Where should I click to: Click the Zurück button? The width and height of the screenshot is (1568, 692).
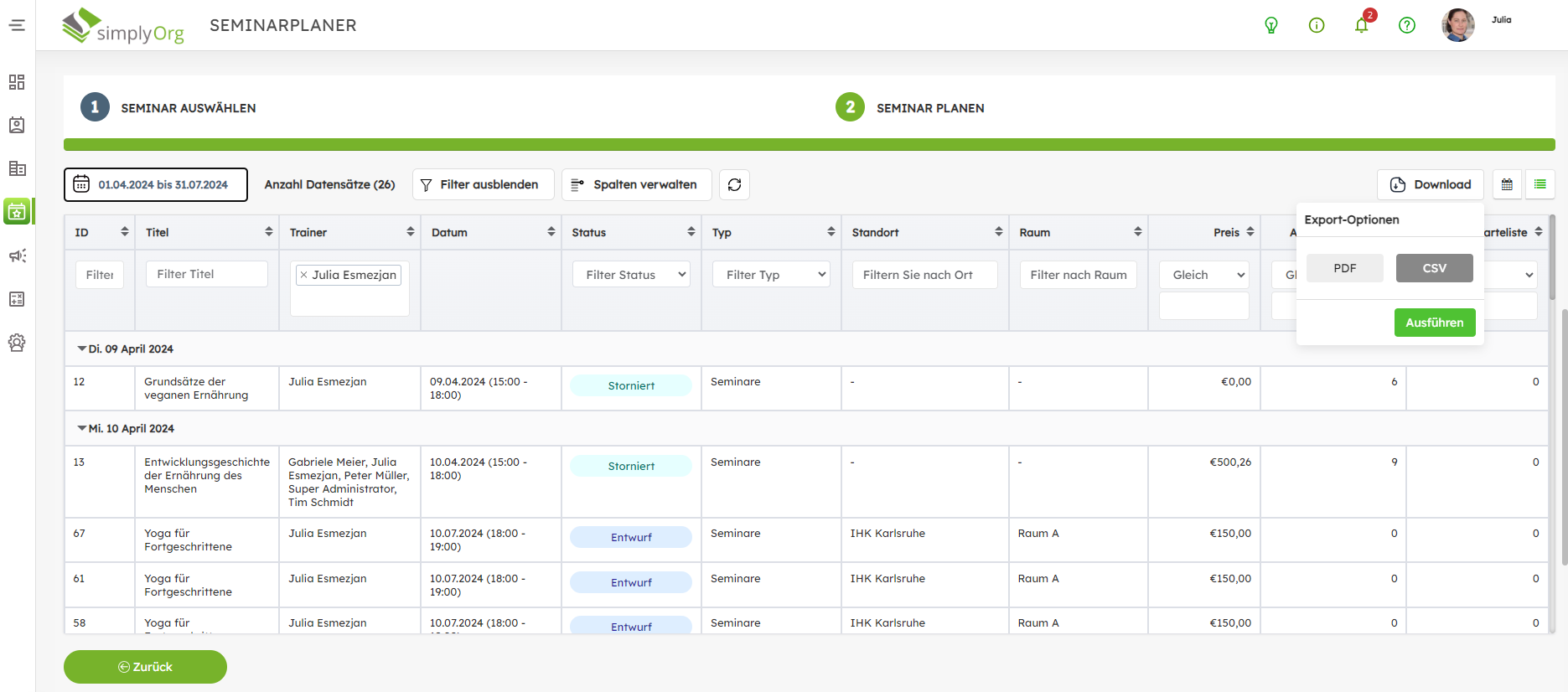pos(145,667)
